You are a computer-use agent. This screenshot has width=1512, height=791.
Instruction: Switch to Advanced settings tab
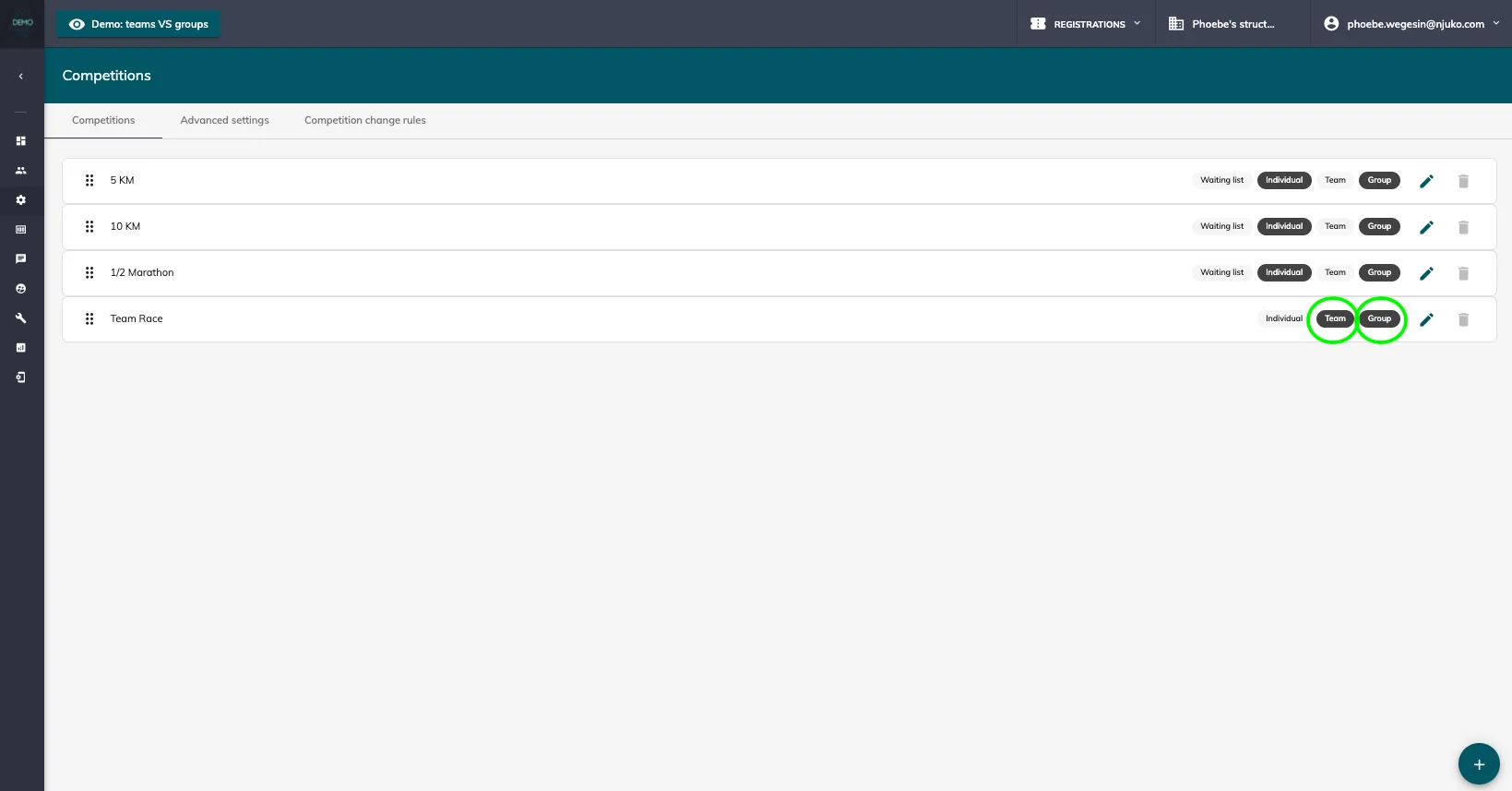point(225,121)
